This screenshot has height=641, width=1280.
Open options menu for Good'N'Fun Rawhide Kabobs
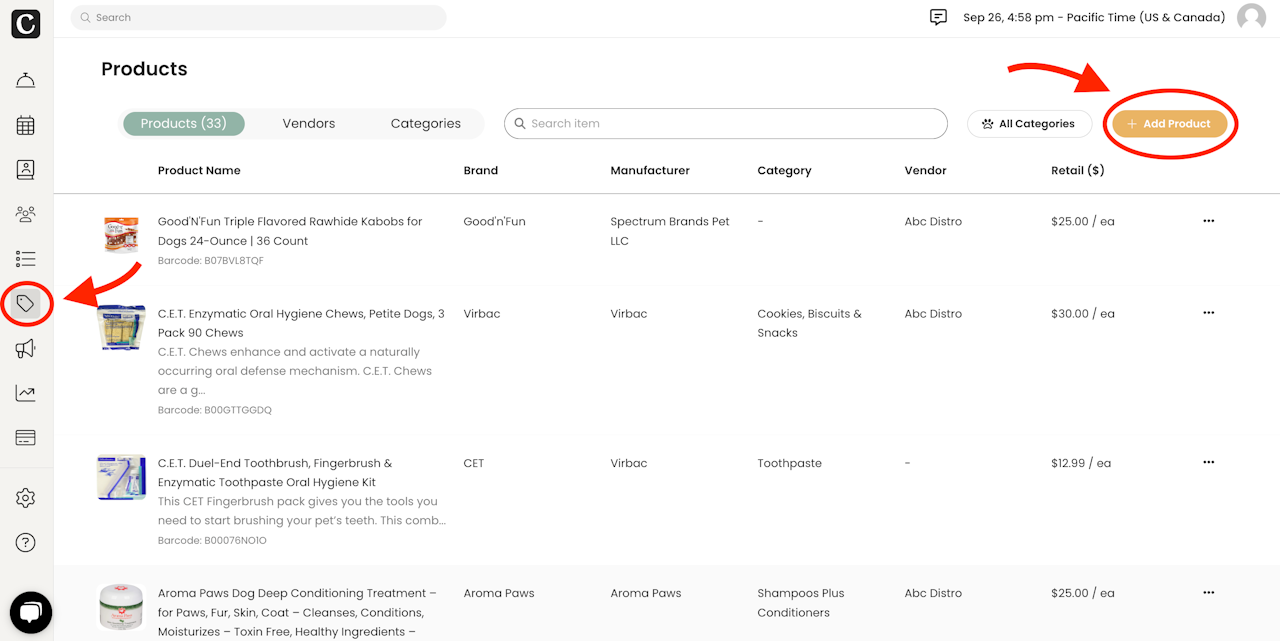(1208, 221)
